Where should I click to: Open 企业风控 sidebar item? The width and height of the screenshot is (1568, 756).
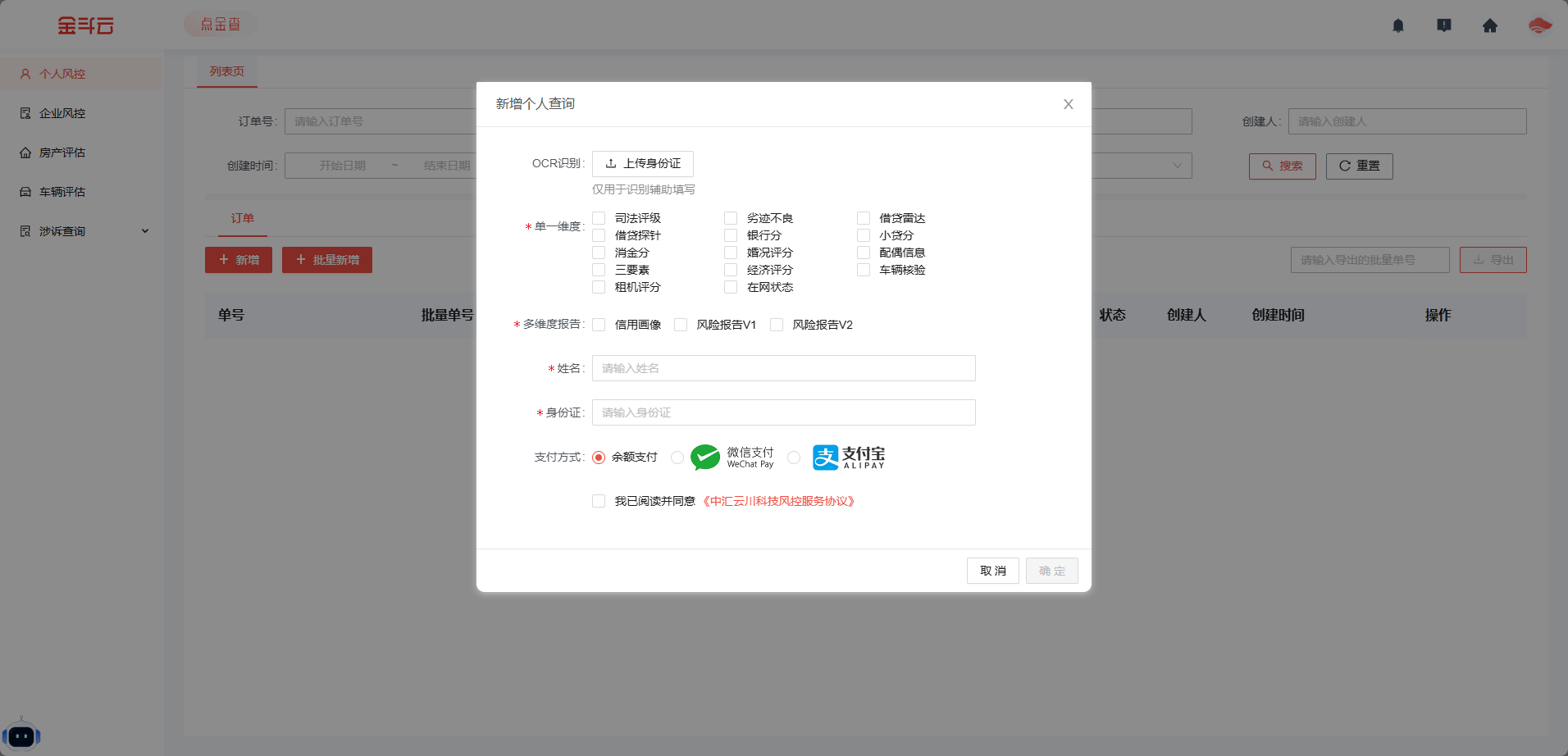[82, 113]
